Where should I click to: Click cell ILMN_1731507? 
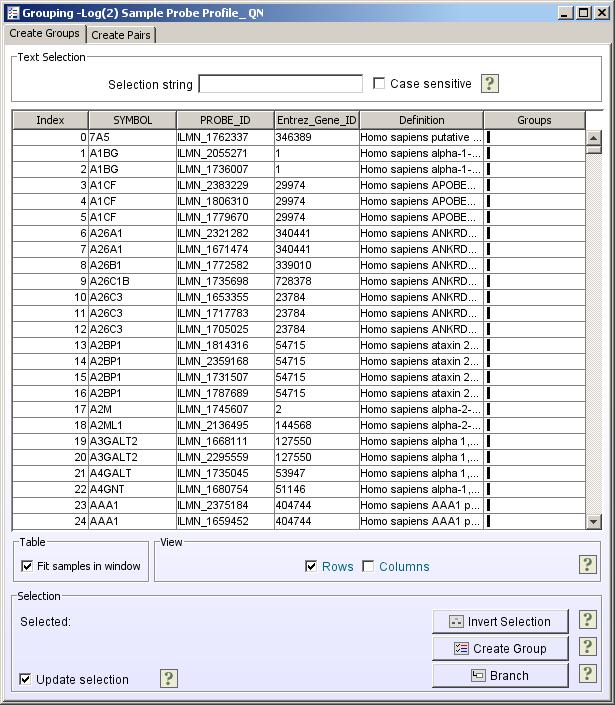(x=225, y=377)
